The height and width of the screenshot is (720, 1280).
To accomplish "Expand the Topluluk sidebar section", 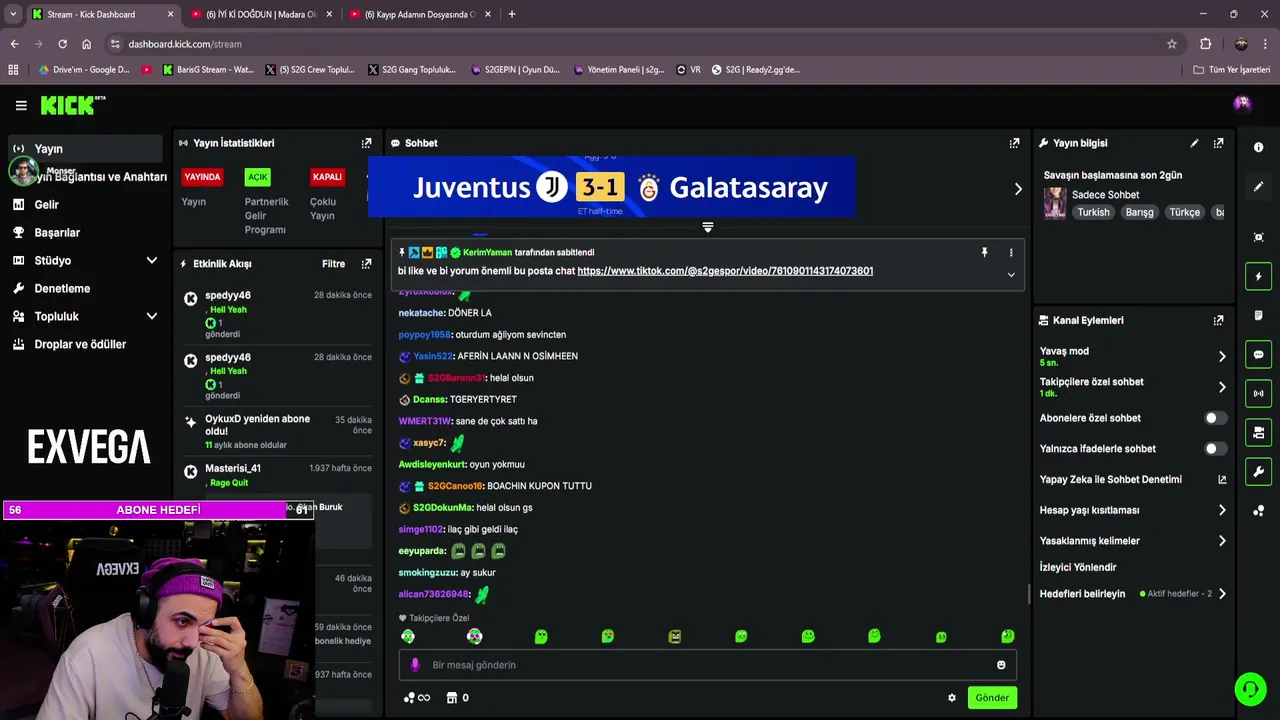I will point(151,316).
